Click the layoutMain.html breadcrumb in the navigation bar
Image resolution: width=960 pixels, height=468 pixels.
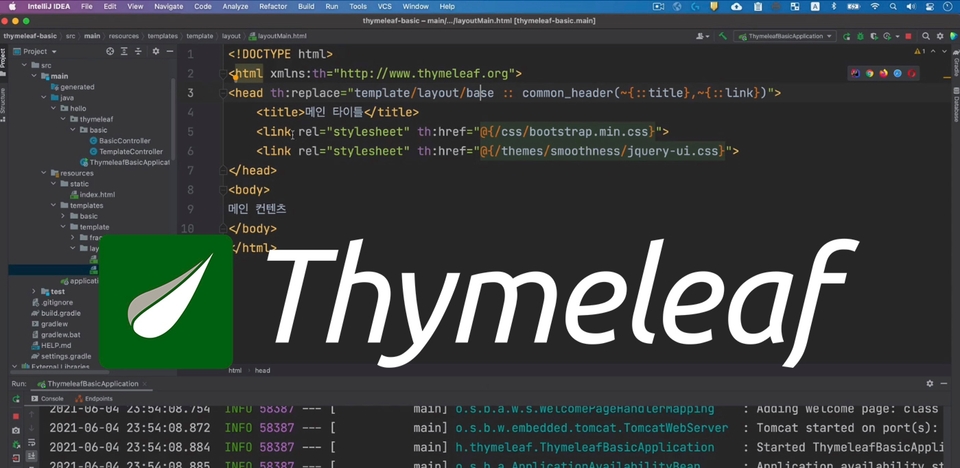click(277, 36)
